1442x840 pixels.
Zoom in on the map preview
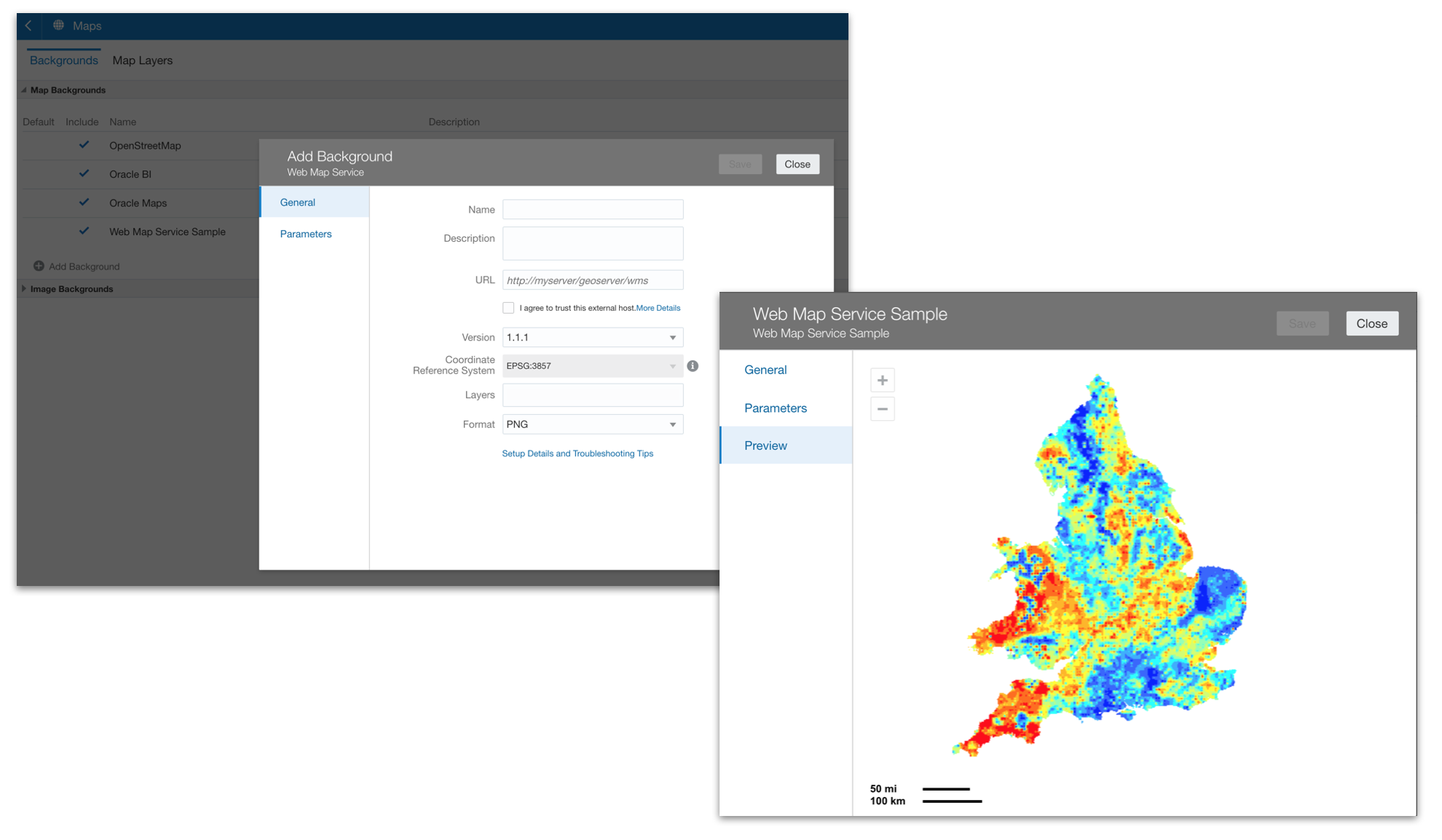point(882,380)
